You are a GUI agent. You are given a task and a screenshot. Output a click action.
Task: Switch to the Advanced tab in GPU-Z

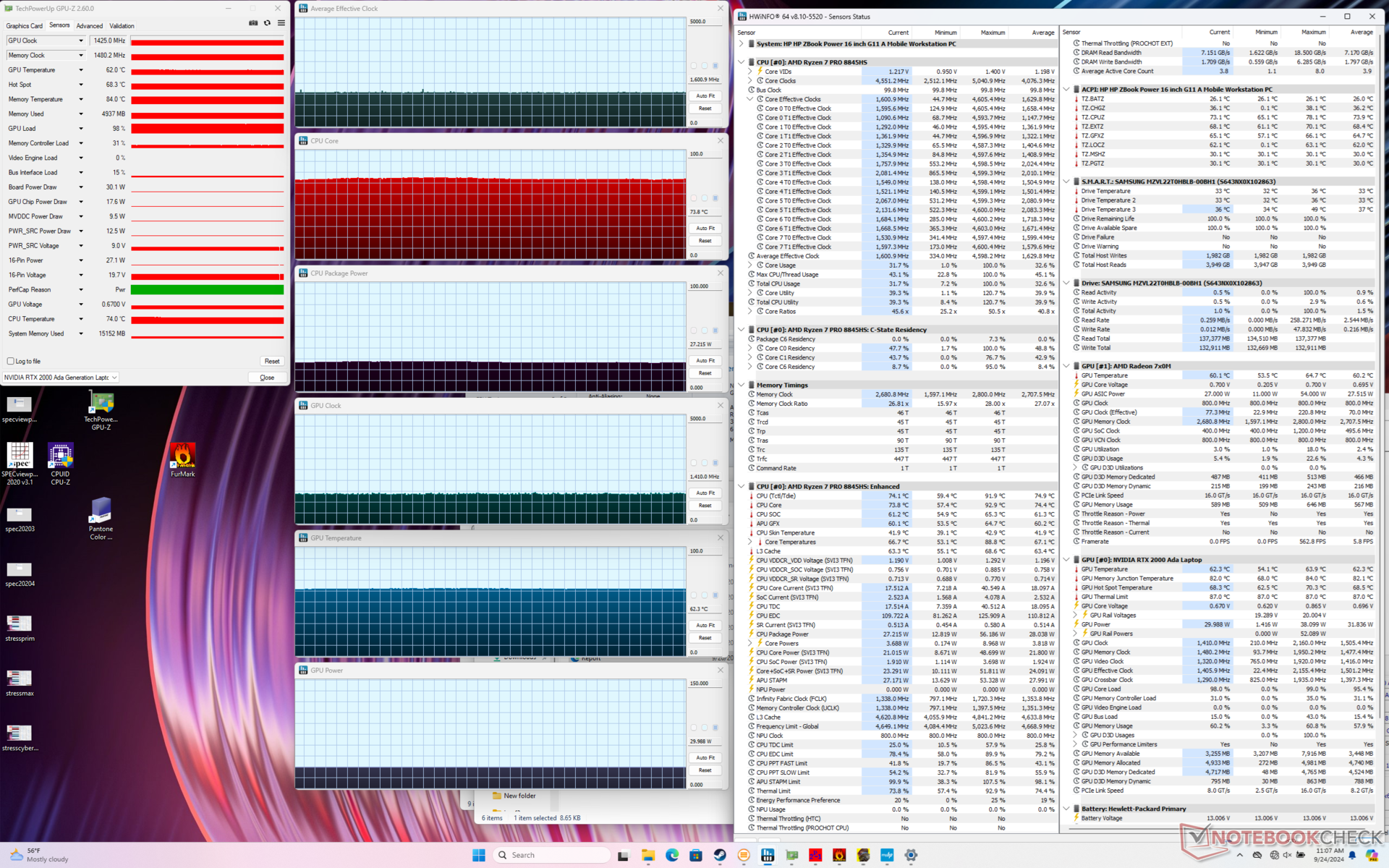pyautogui.click(x=90, y=26)
